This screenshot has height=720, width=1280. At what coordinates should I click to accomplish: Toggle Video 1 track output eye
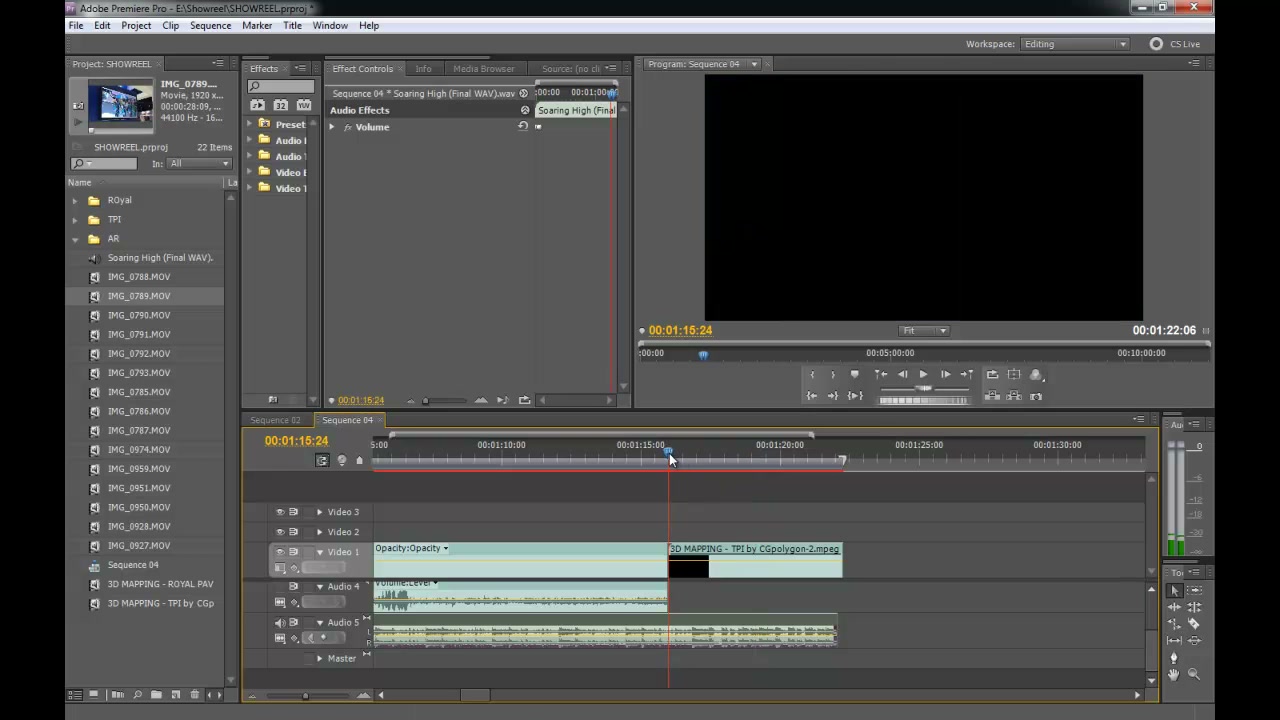280,552
